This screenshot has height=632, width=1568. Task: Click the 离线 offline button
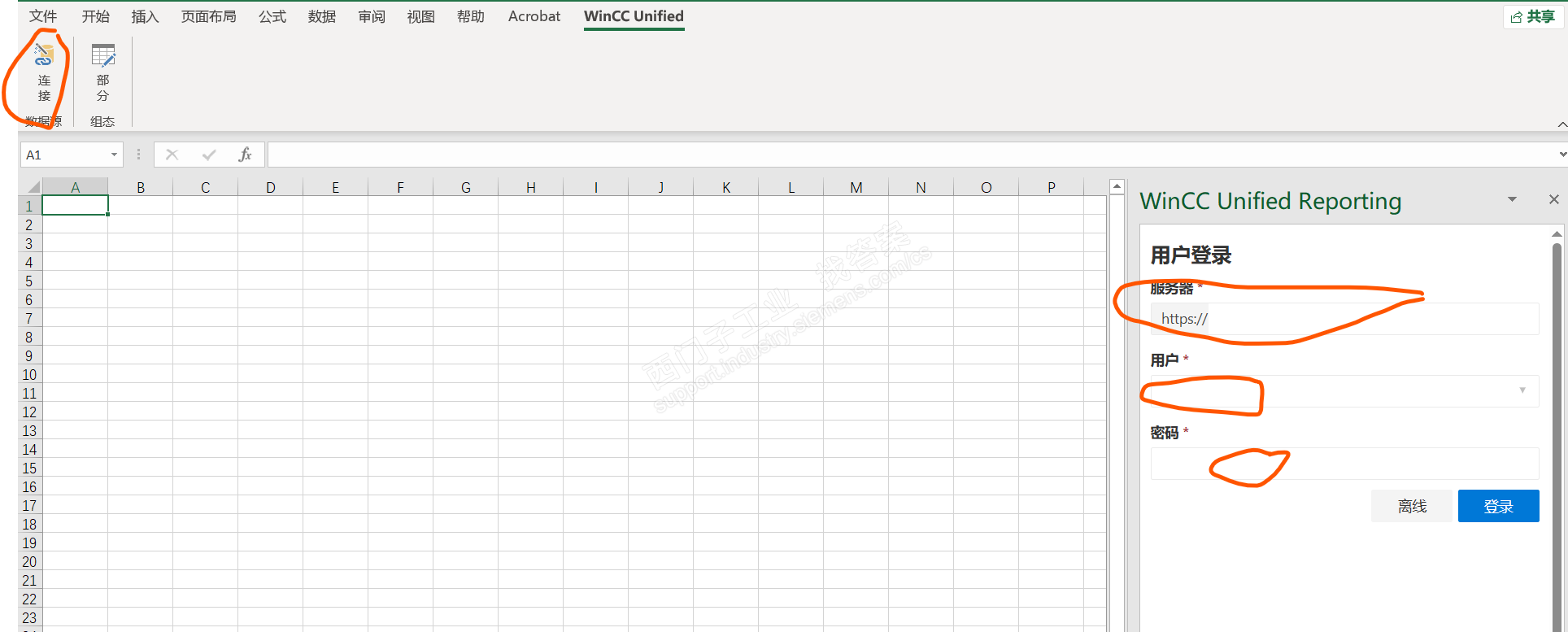point(1412,506)
